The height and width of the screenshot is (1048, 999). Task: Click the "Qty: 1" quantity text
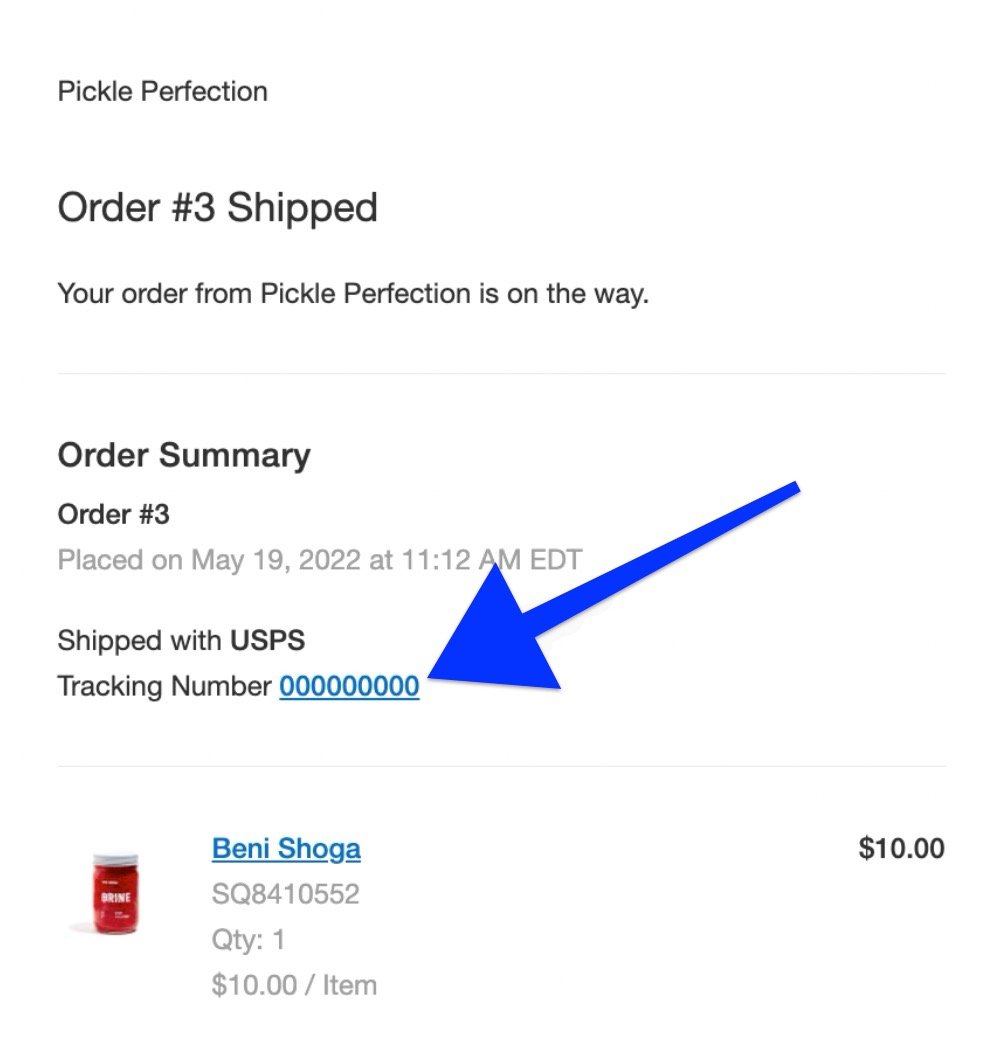point(248,940)
